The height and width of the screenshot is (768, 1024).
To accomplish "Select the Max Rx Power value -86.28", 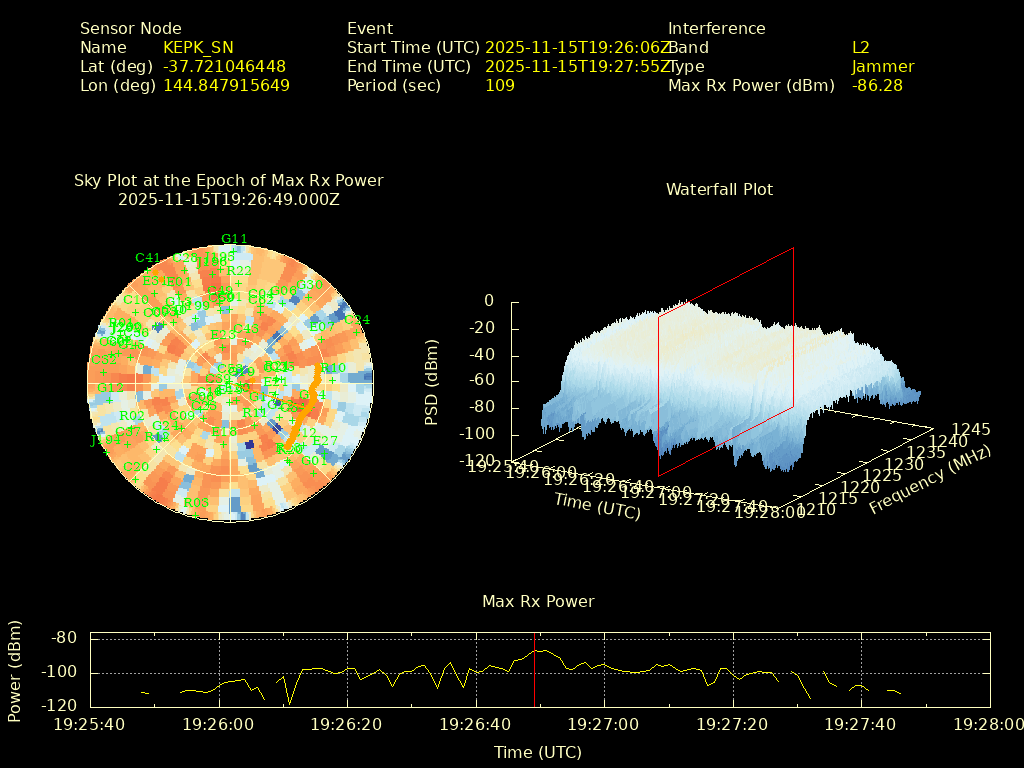I will [877, 86].
